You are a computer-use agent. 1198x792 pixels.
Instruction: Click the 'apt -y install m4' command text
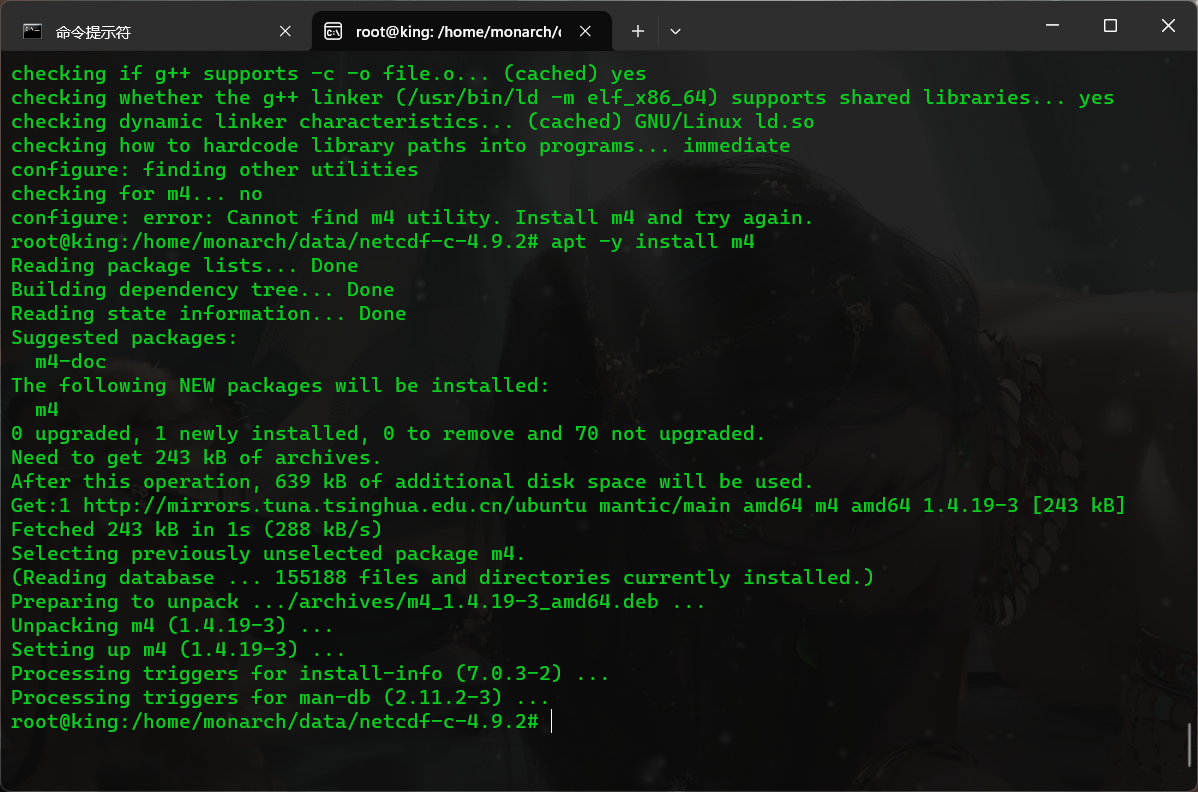coord(652,241)
